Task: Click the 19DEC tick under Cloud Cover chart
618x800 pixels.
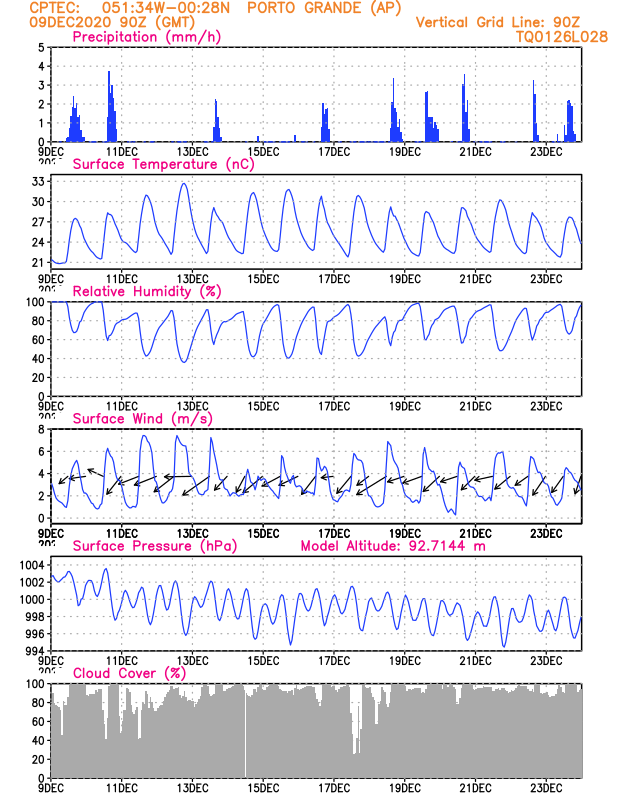Action: 405,788
